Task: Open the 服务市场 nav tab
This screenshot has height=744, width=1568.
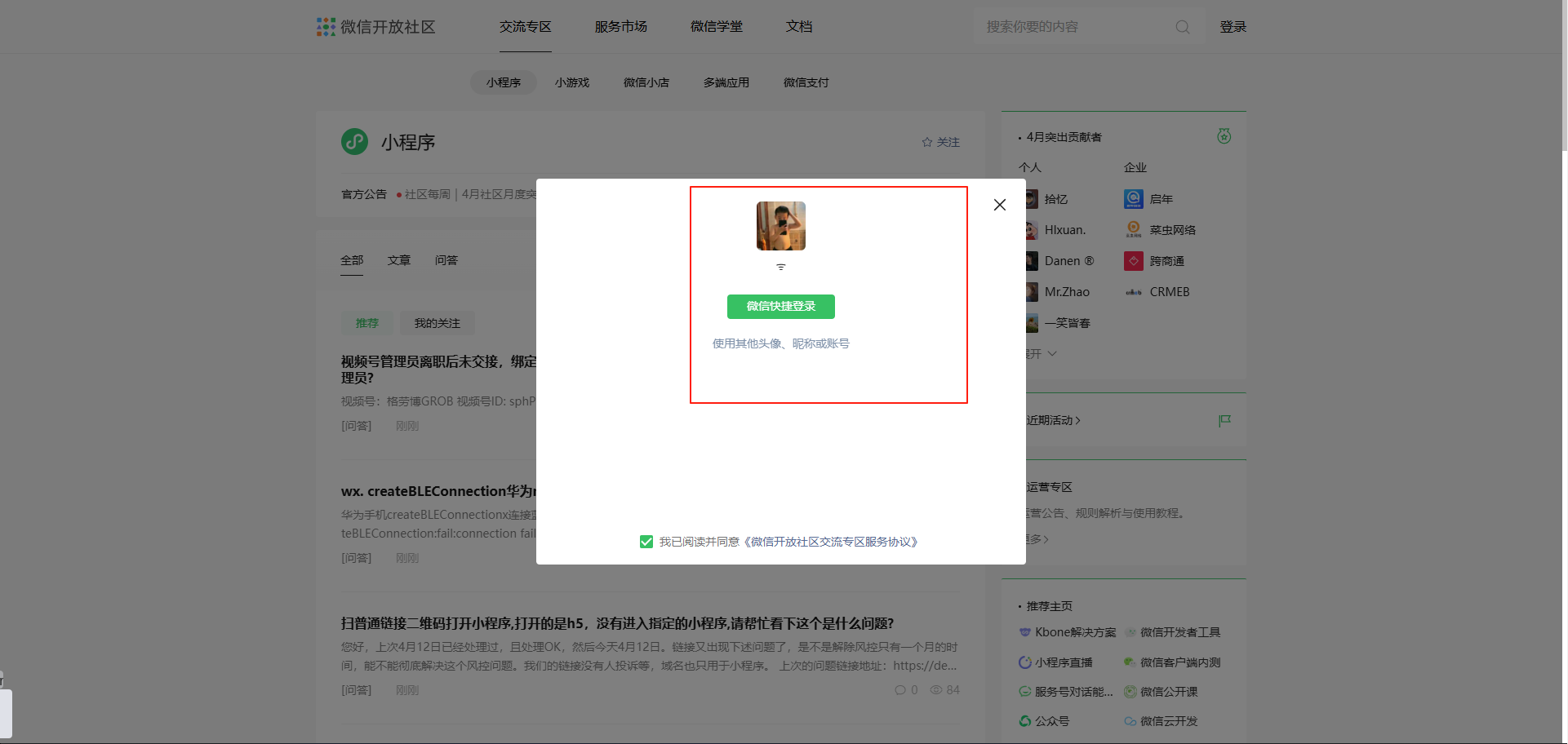Action: click(x=621, y=27)
